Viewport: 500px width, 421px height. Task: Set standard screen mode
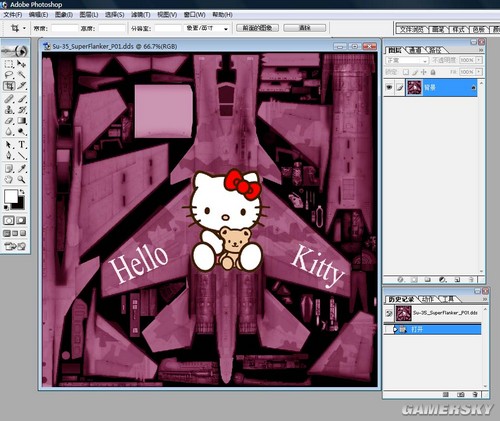pyautogui.click(x=7, y=233)
